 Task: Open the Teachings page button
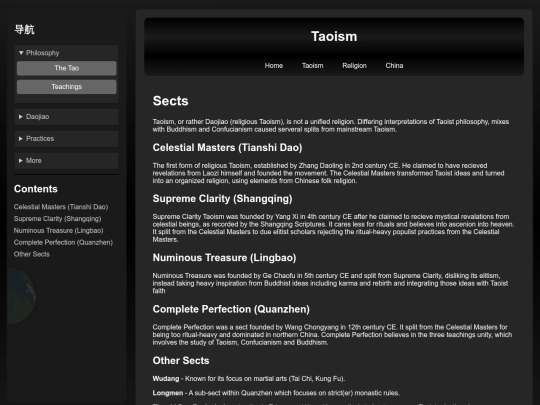pos(66,87)
